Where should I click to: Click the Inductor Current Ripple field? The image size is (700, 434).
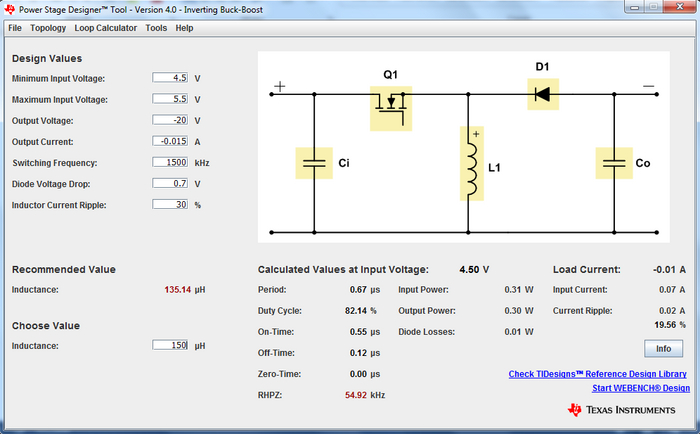(x=170, y=204)
